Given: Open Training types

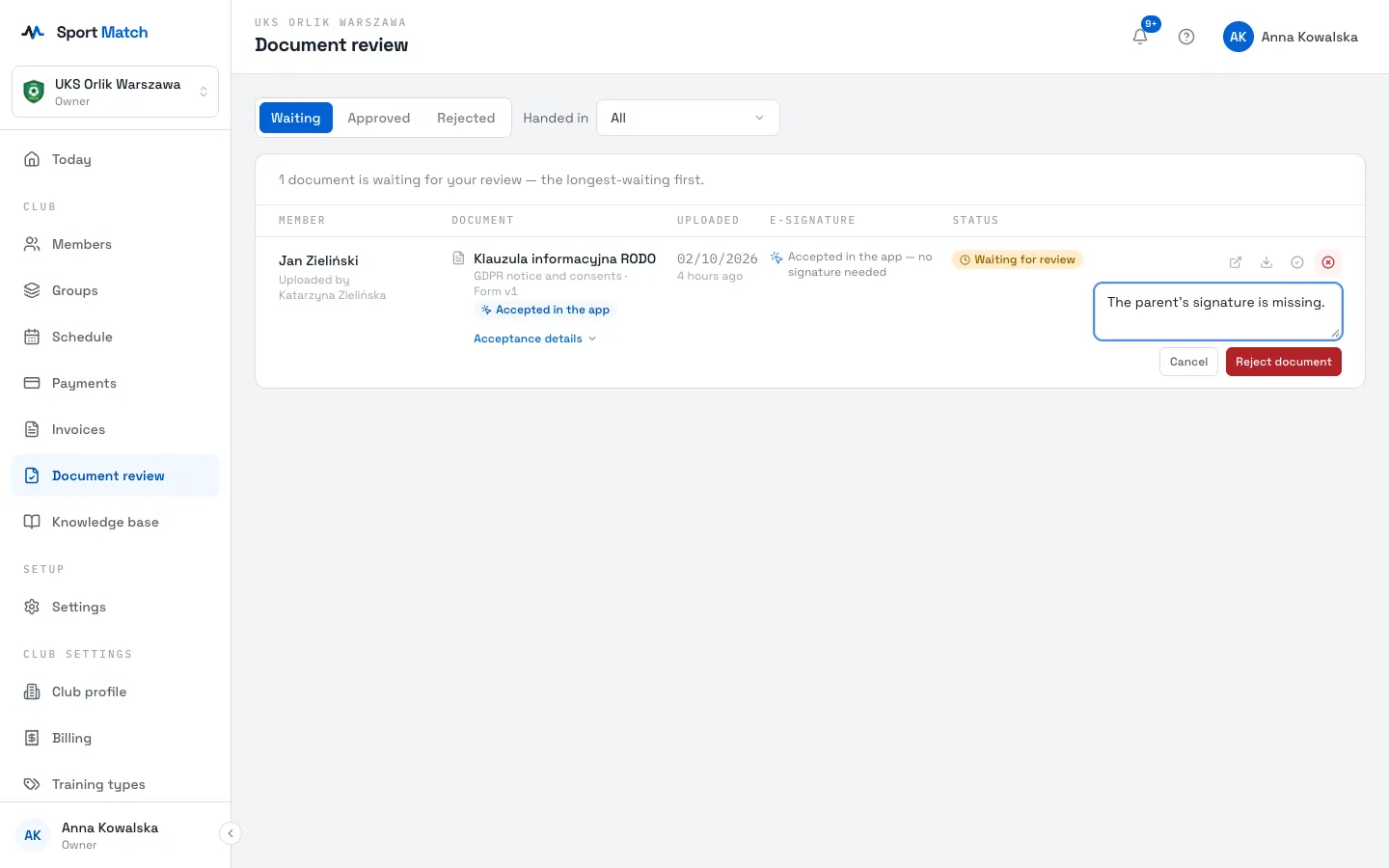Looking at the screenshot, I should coord(116,784).
